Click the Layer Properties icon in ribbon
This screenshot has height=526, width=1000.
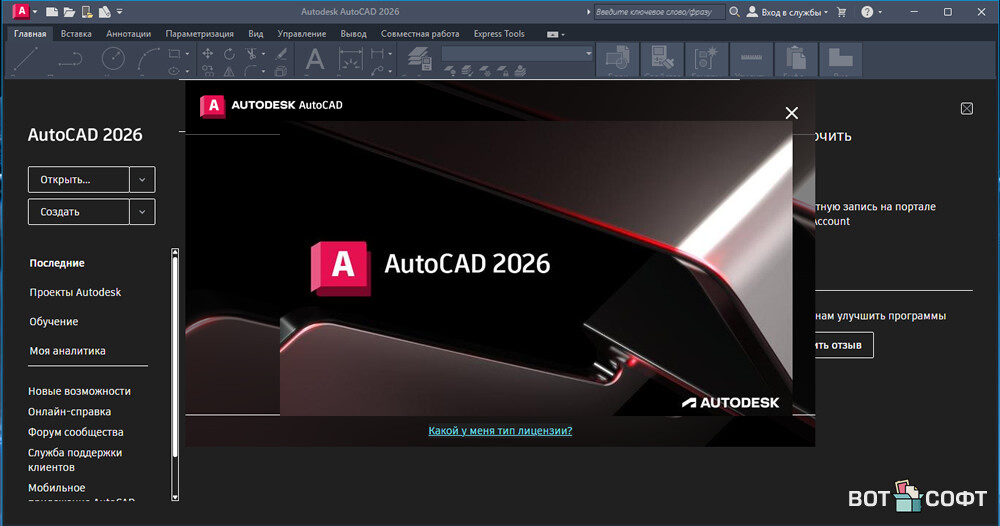pyautogui.click(x=419, y=60)
